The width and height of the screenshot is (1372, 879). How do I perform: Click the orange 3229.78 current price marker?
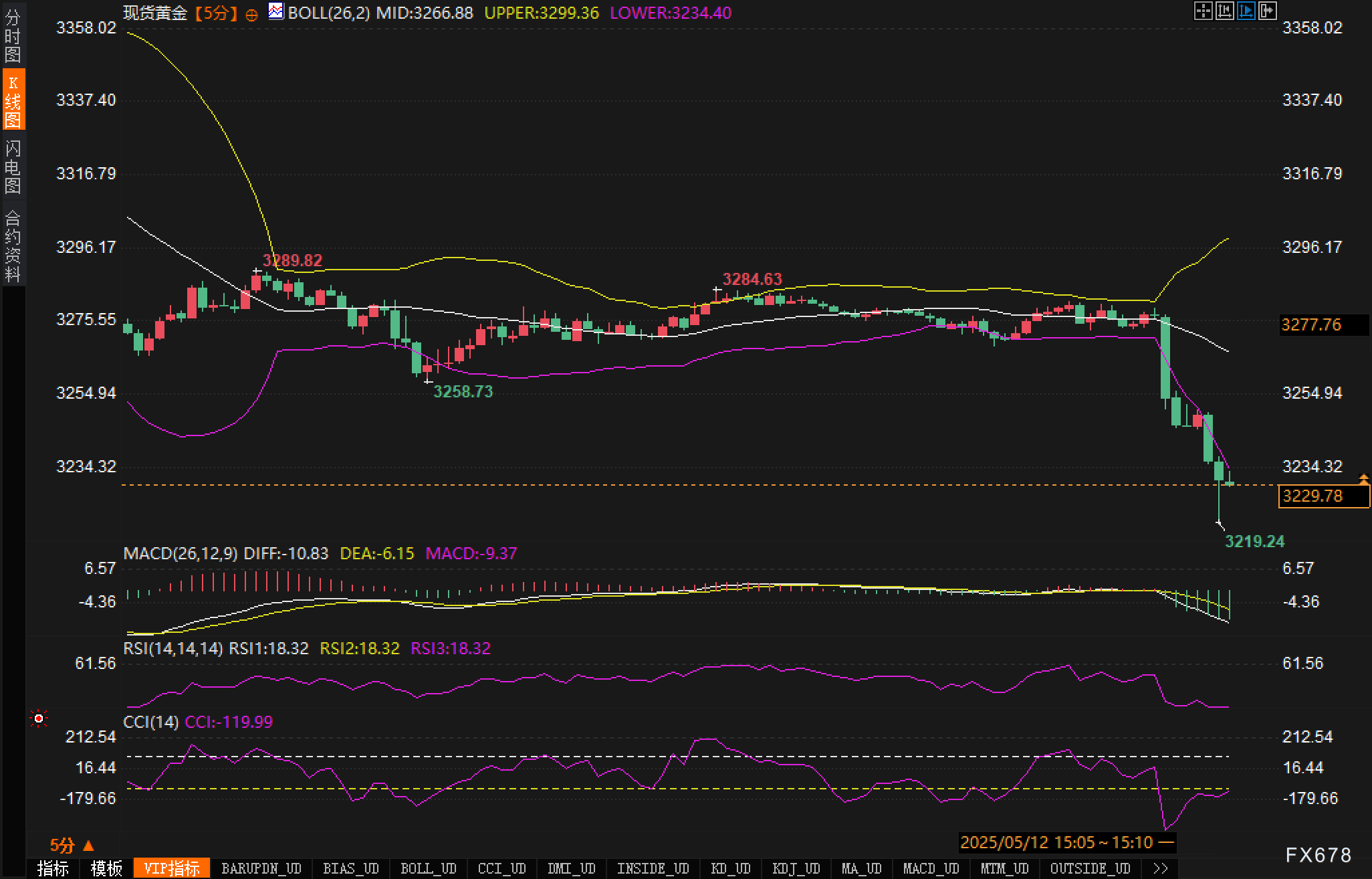[x=1323, y=496]
